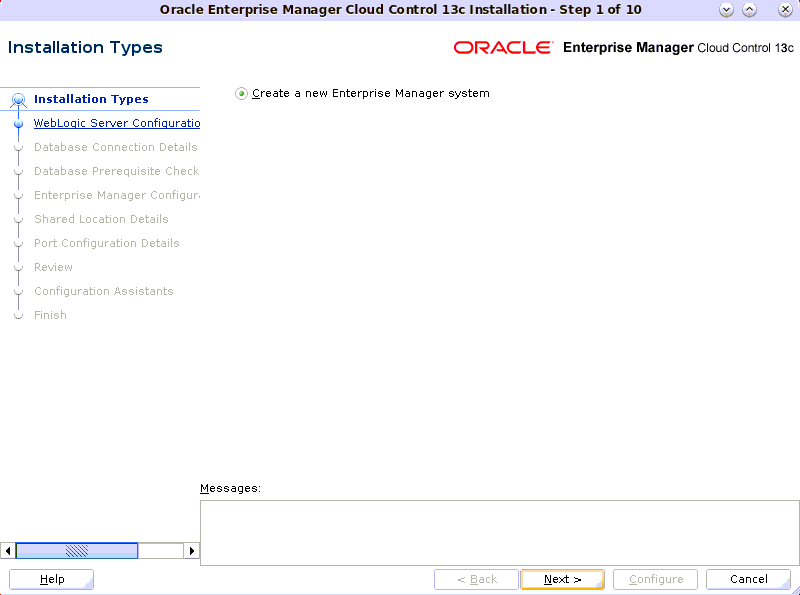Image resolution: width=800 pixels, height=595 pixels.
Task: Click the Next button
Action: click(562, 579)
